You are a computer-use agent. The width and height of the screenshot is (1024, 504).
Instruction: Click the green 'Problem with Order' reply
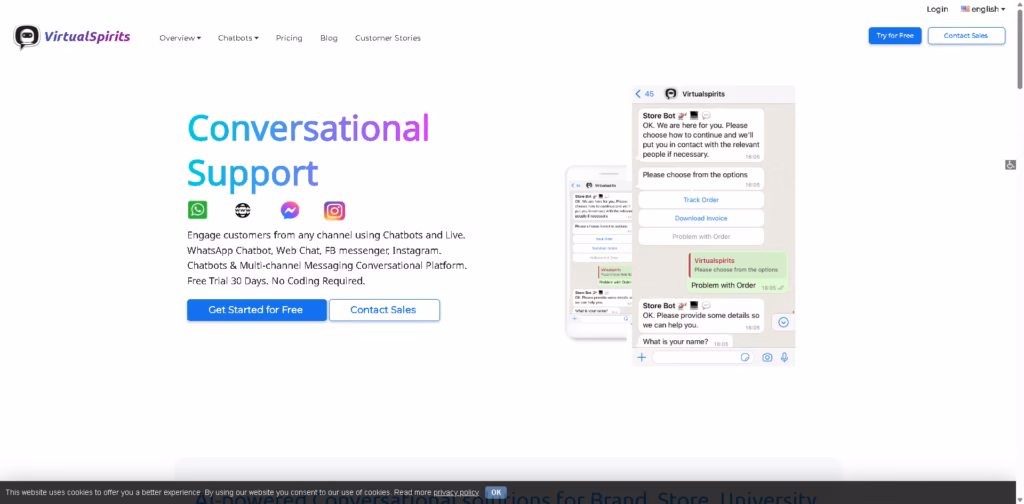click(737, 272)
